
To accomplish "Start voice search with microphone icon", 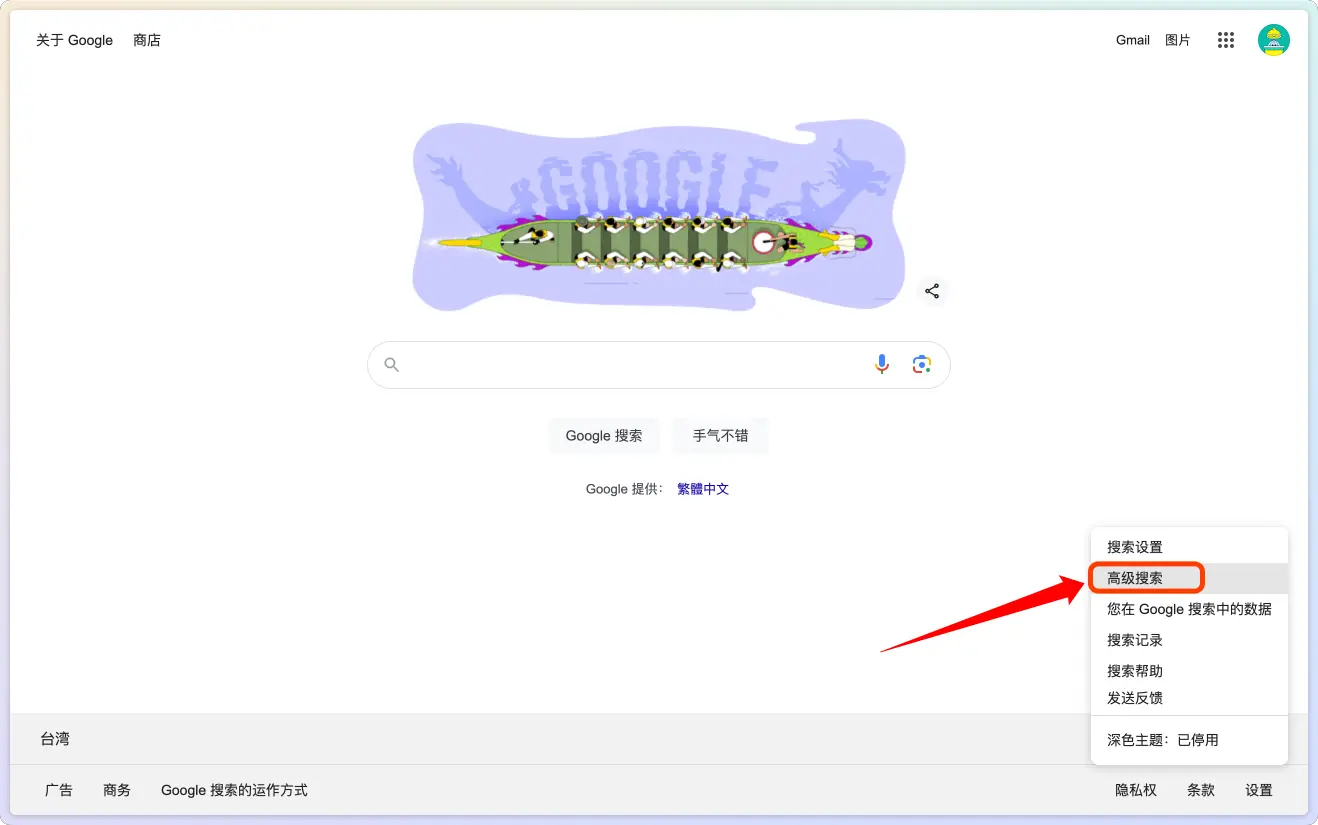I will (882, 365).
